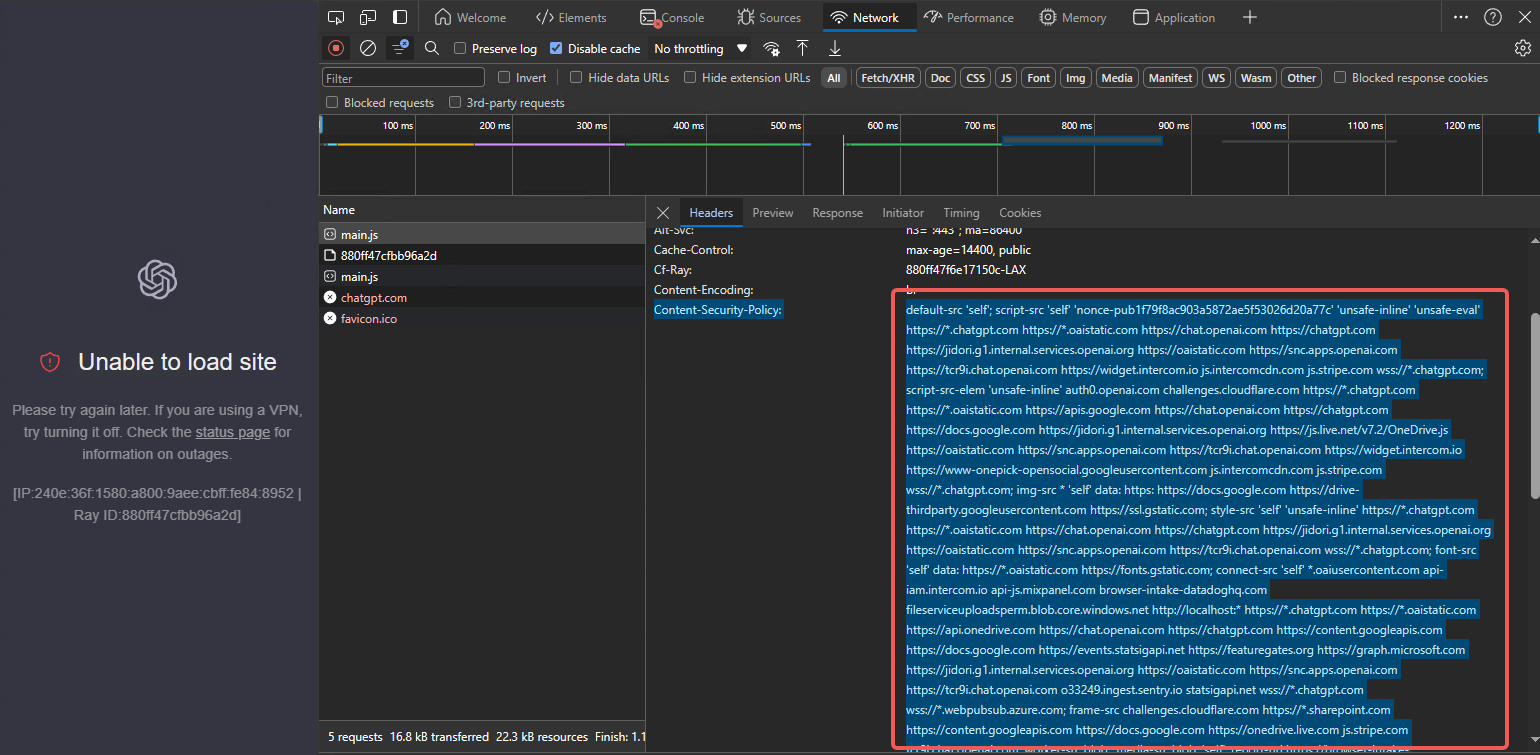Filter requests by Wasm
The height and width of the screenshot is (755, 1540).
(1256, 78)
